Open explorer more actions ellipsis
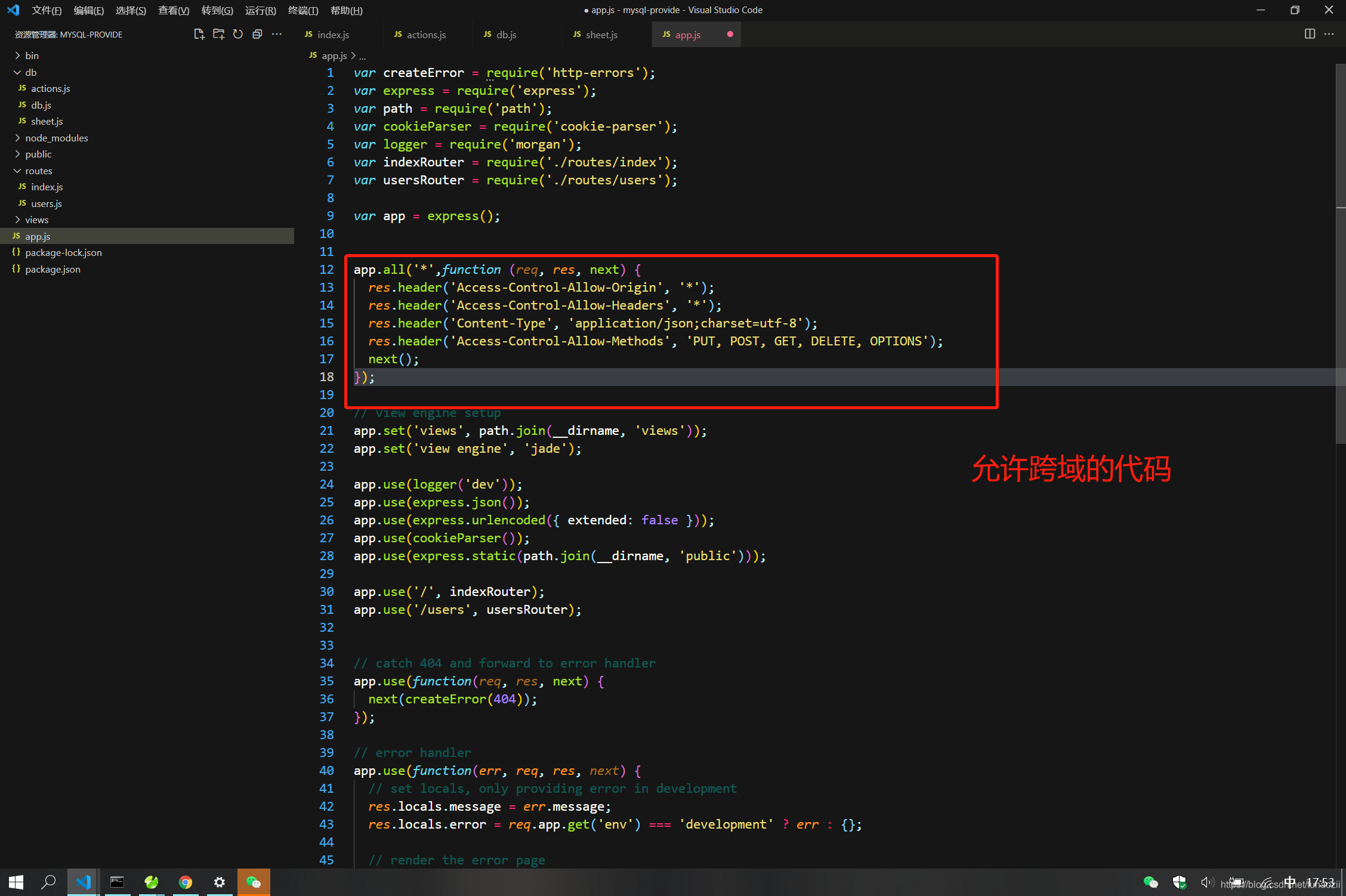The height and width of the screenshot is (896, 1346). [x=277, y=34]
